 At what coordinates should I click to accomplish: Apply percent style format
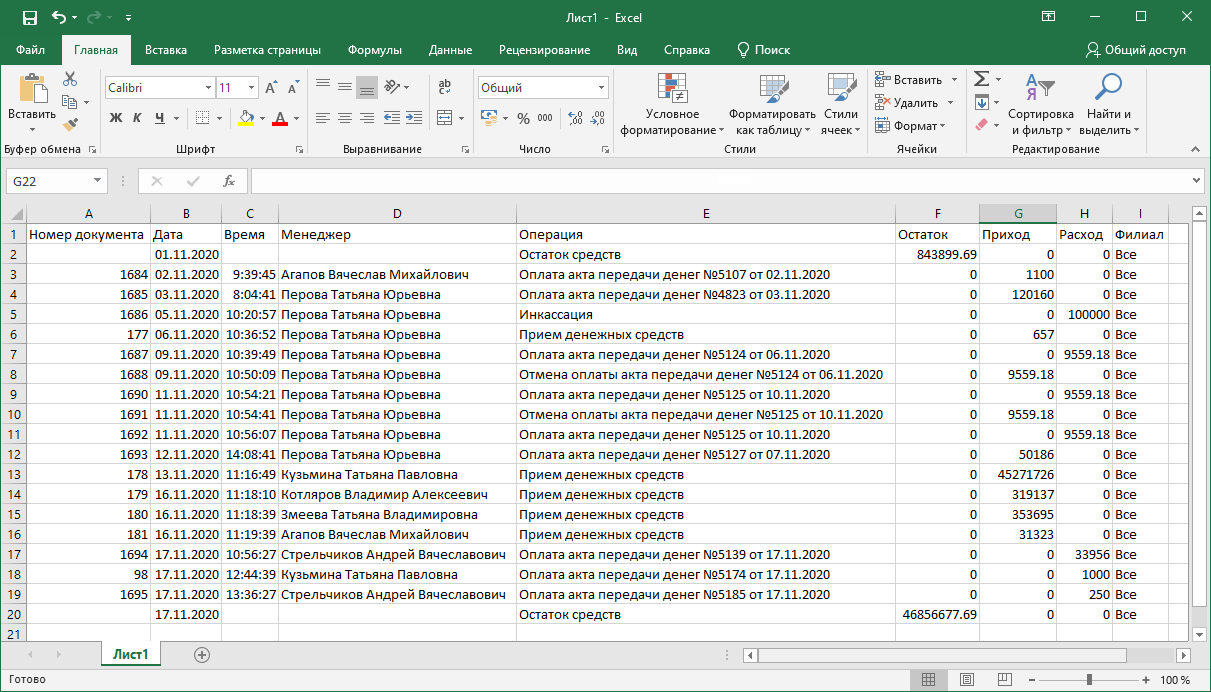[523, 118]
